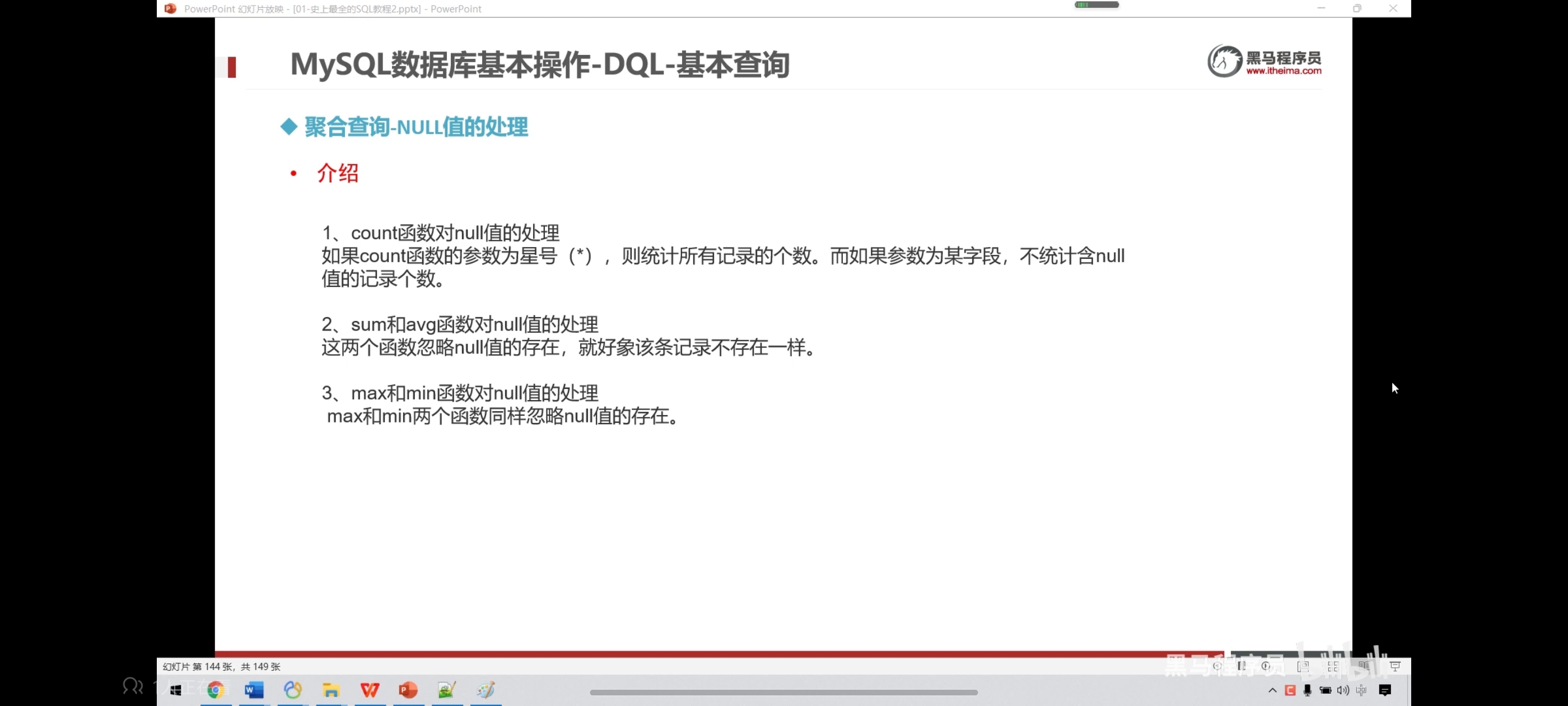Screen dimensions: 1568x706
Task: Open WPS Office from the taskbar
Action: [x=370, y=690]
